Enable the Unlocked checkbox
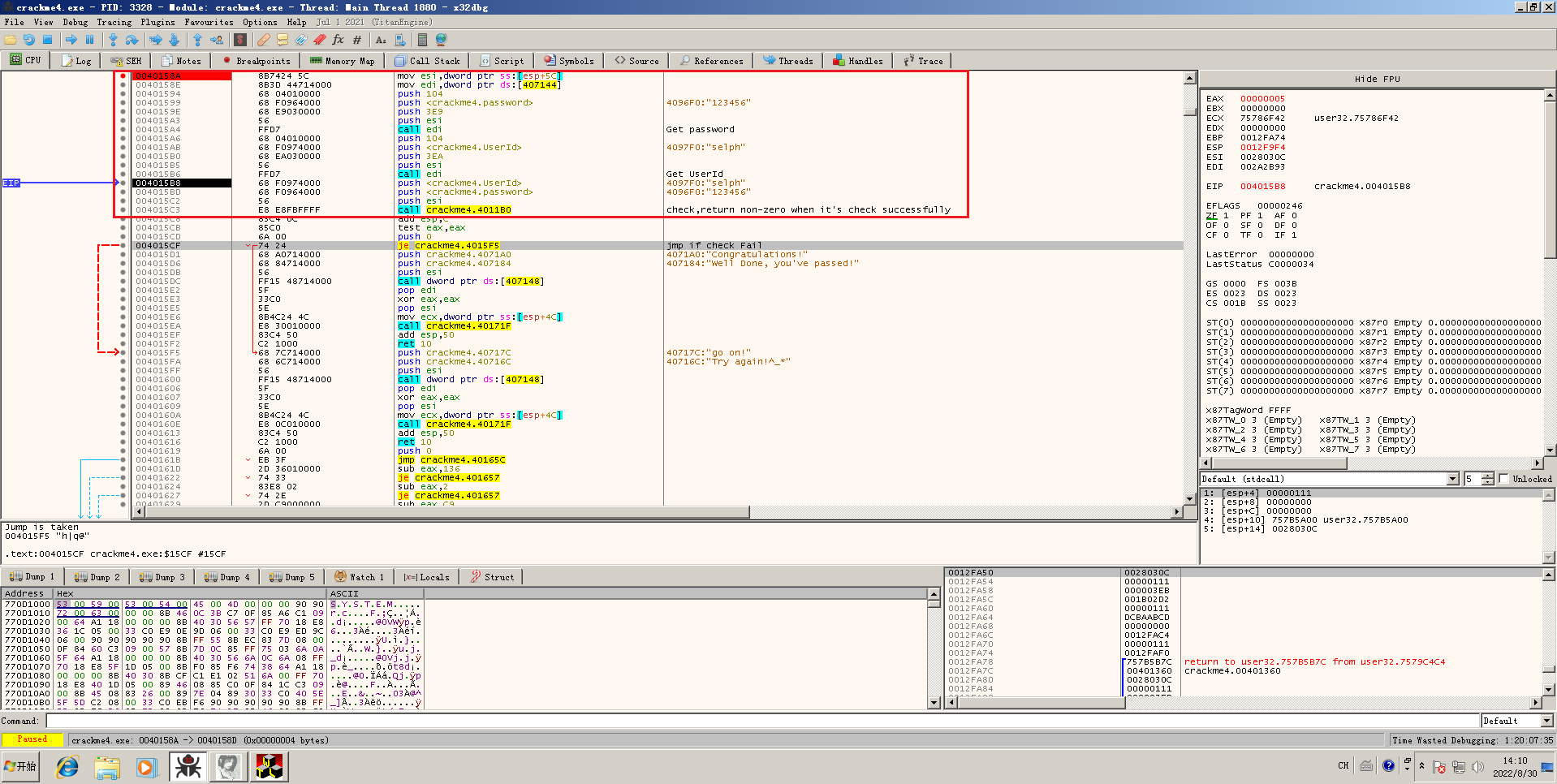This screenshot has height=784, width=1557. pyautogui.click(x=1503, y=479)
